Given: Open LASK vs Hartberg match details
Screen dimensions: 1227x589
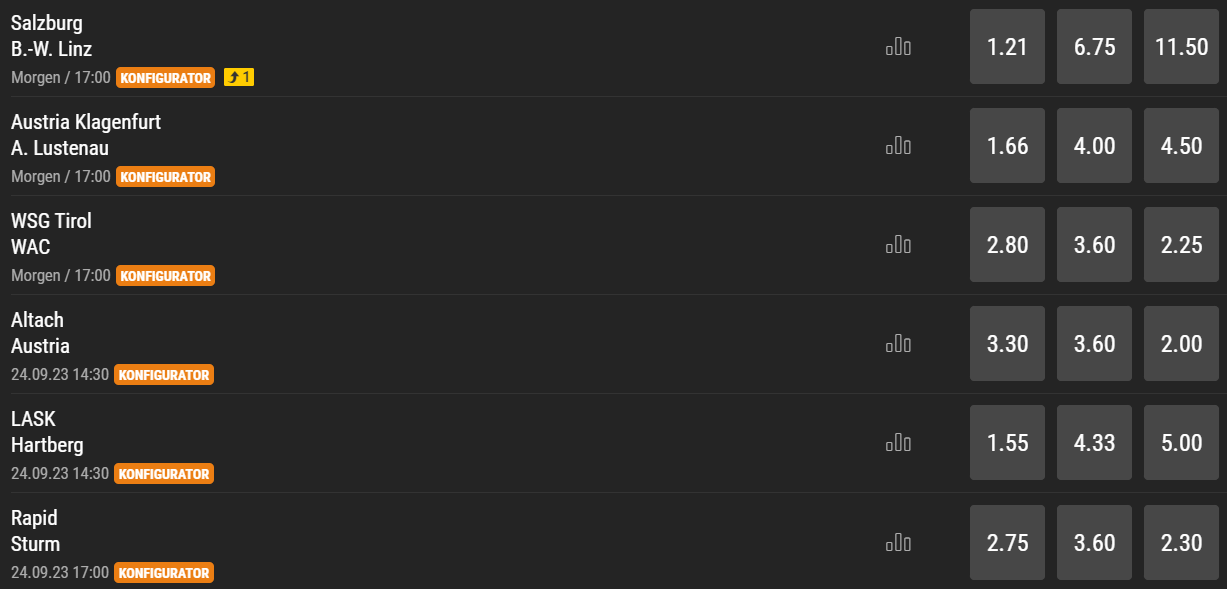Looking at the screenshot, I should (x=47, y=432).
